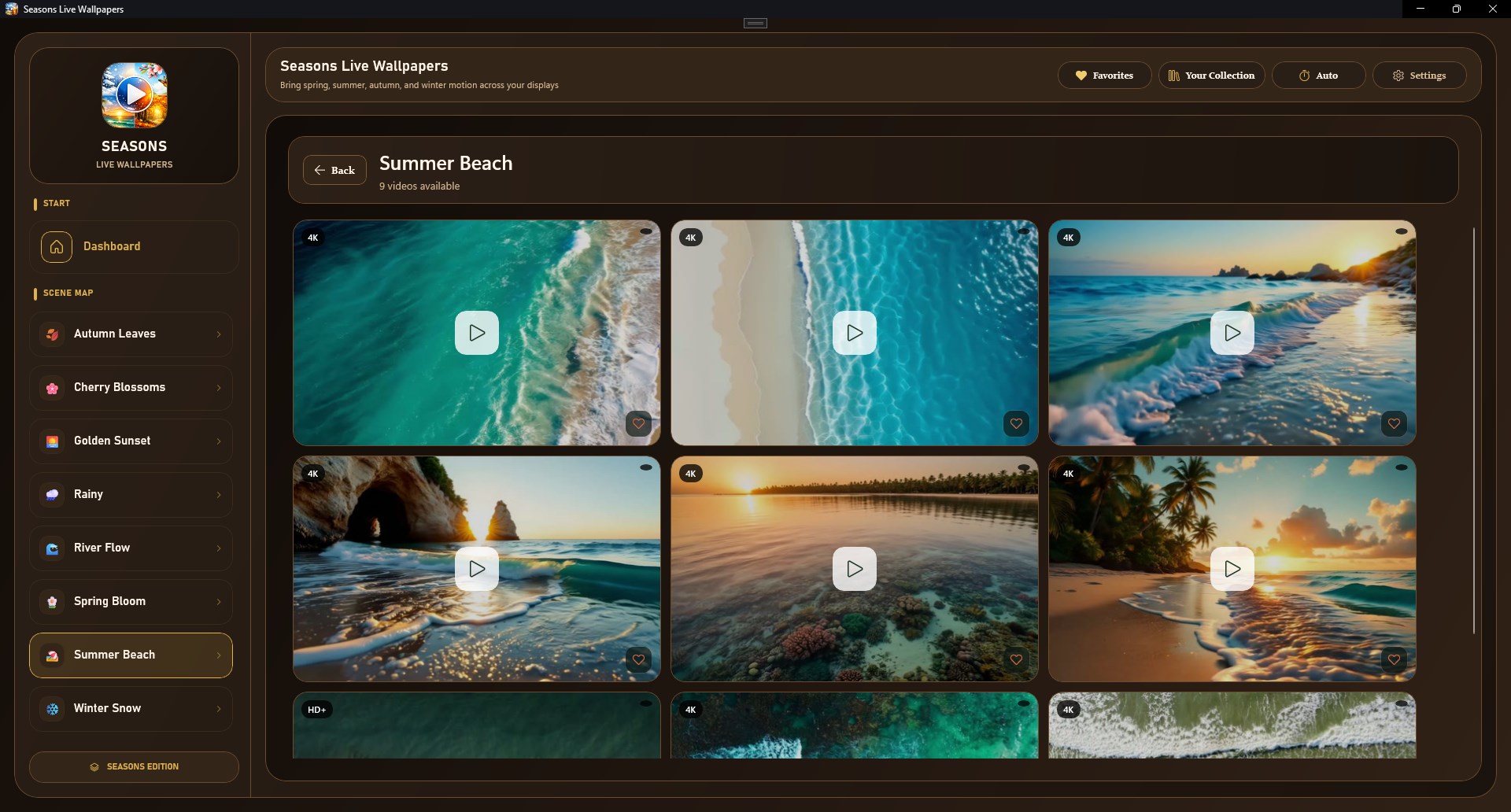
Task: Open Your Collection
Action: [x=1211, y=76]
